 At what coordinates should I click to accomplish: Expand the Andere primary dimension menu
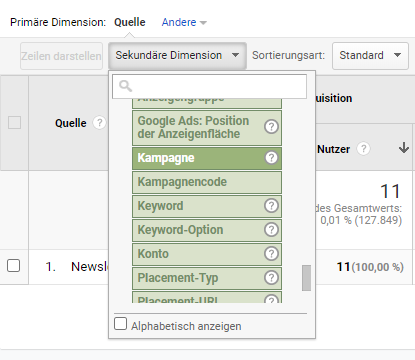[x=184, y=22]
